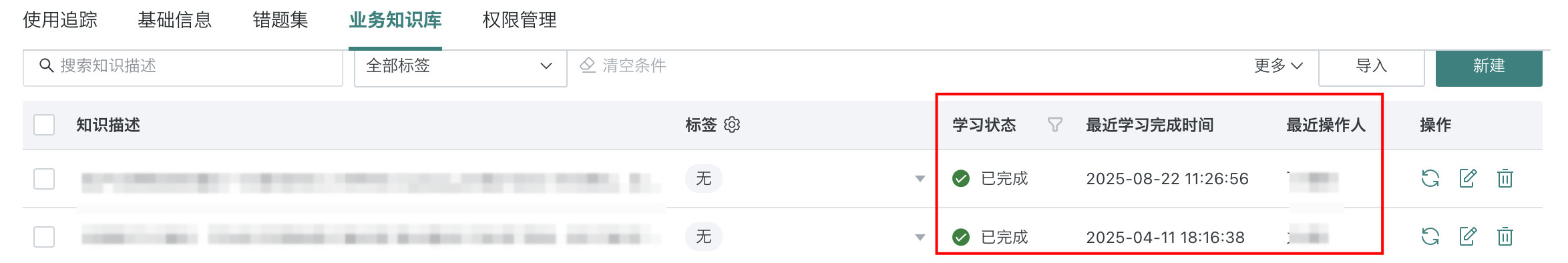The image size is (1568, 263).
Task: Click the 导入 button
Action: point(1372,66)
